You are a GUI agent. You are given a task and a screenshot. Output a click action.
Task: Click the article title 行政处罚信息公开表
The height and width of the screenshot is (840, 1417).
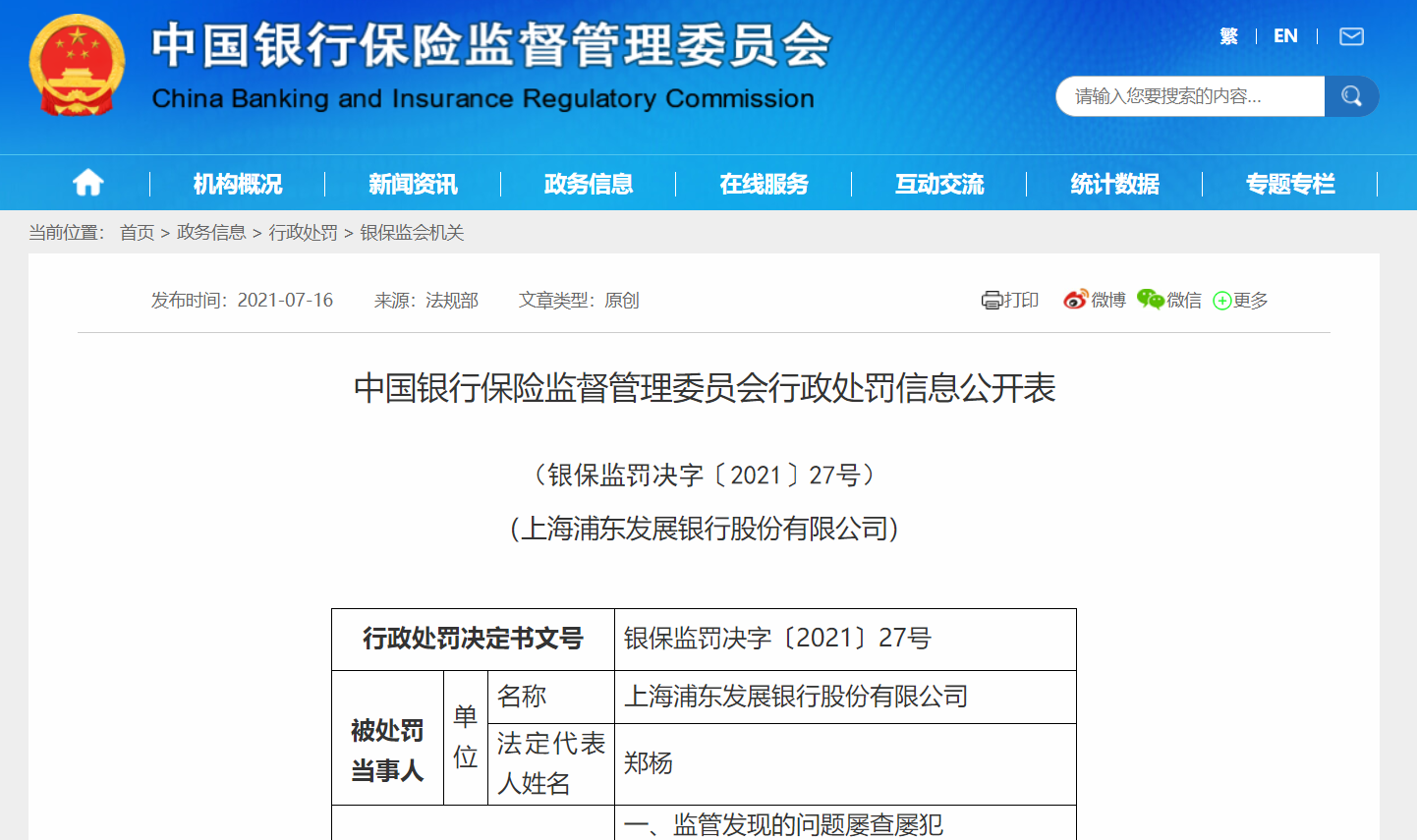pyautogui.click(x=705, y=388)
